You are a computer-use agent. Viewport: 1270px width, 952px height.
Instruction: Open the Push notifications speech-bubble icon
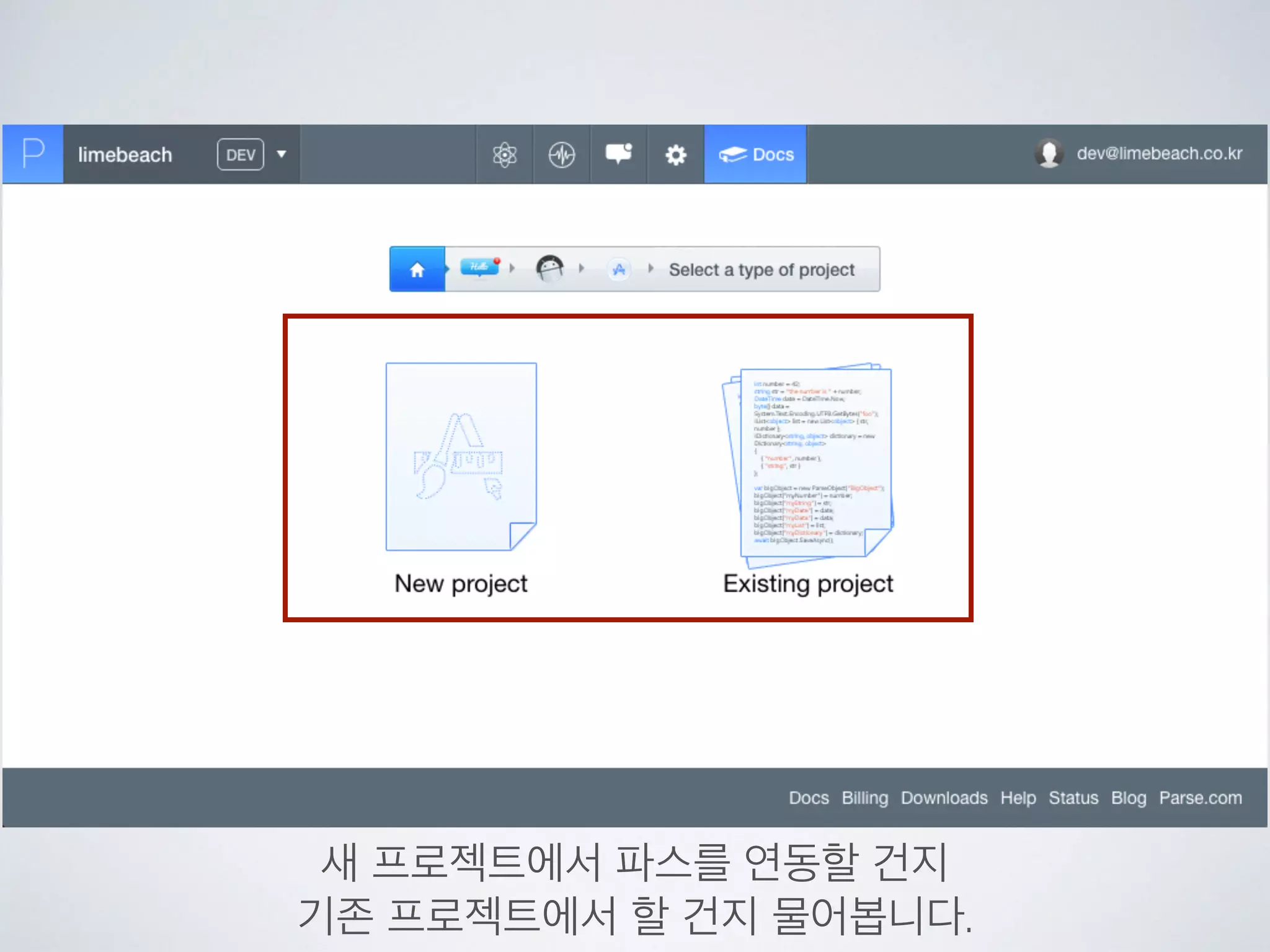(619, 154)
